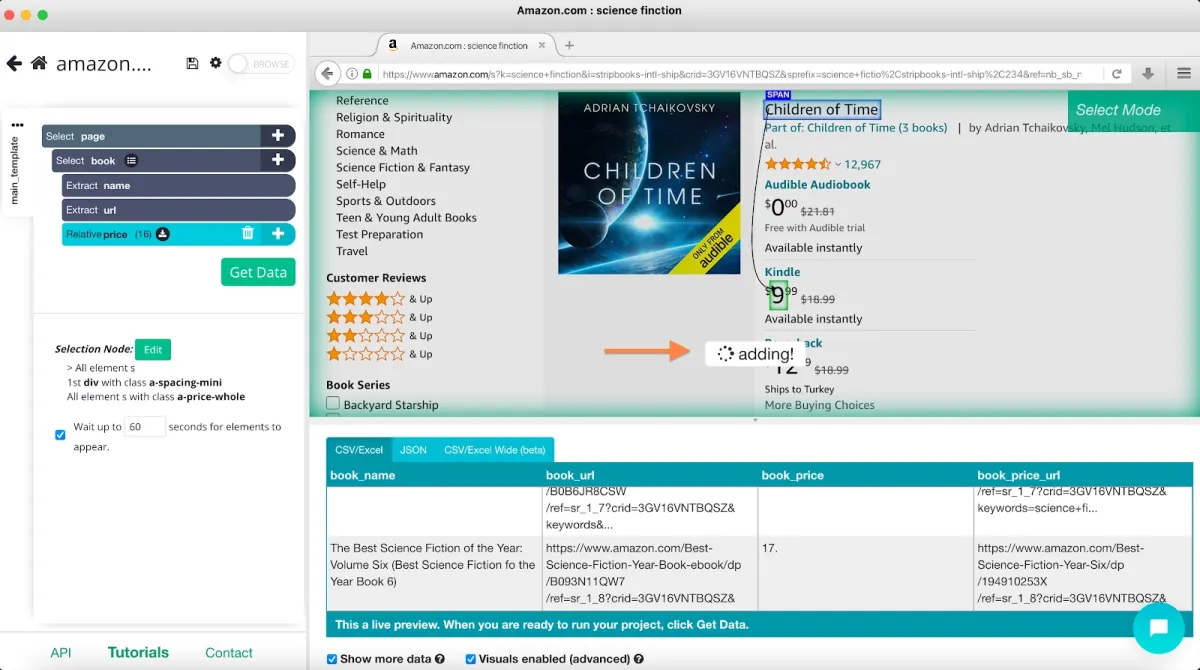Go back using the ParseHub back arrow
Viewport: 1200px width, 670px height.
[x=14, y=64]
